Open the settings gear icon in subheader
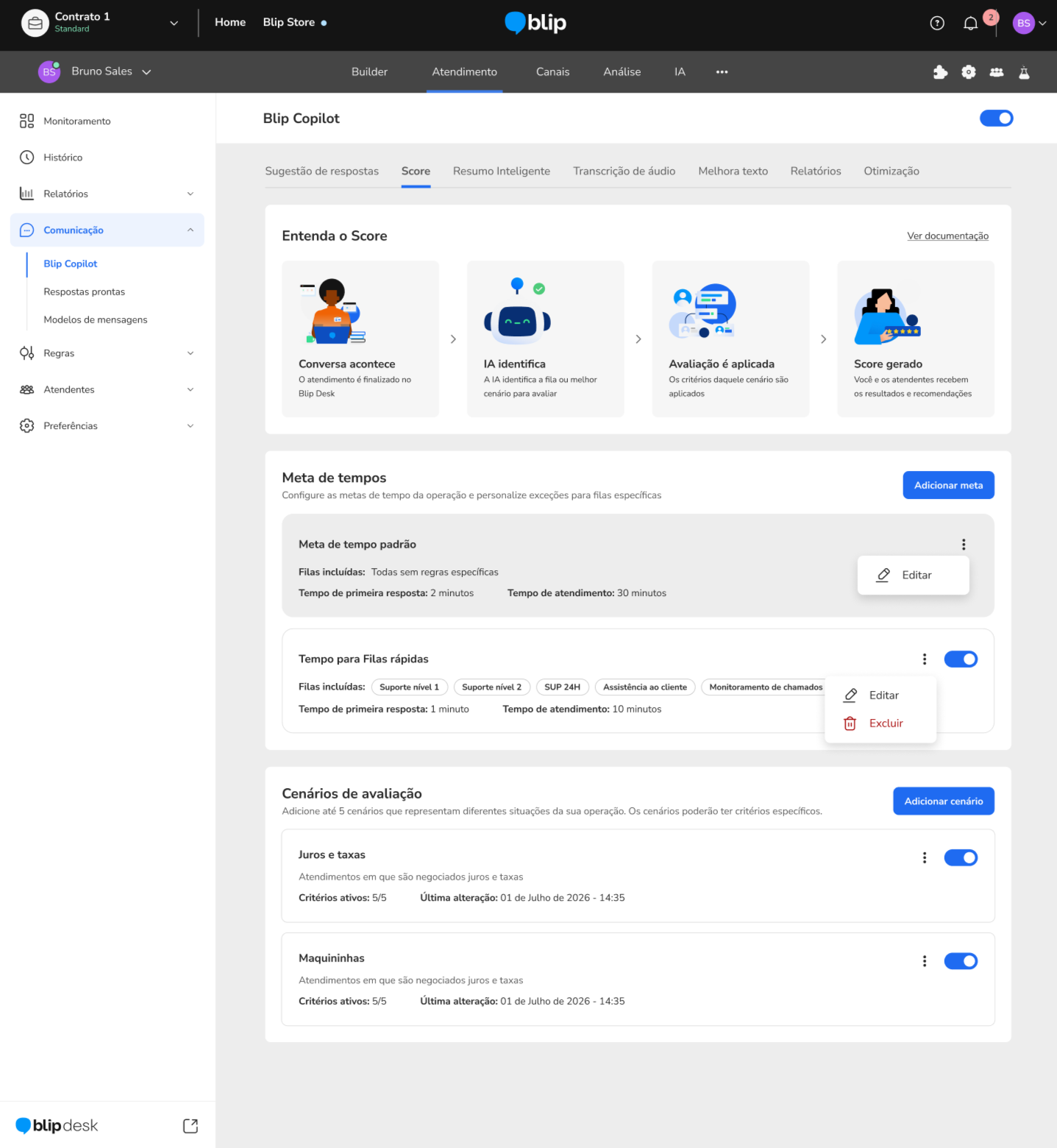Viewport: 1057px width, 1148px height. point(969,72)
